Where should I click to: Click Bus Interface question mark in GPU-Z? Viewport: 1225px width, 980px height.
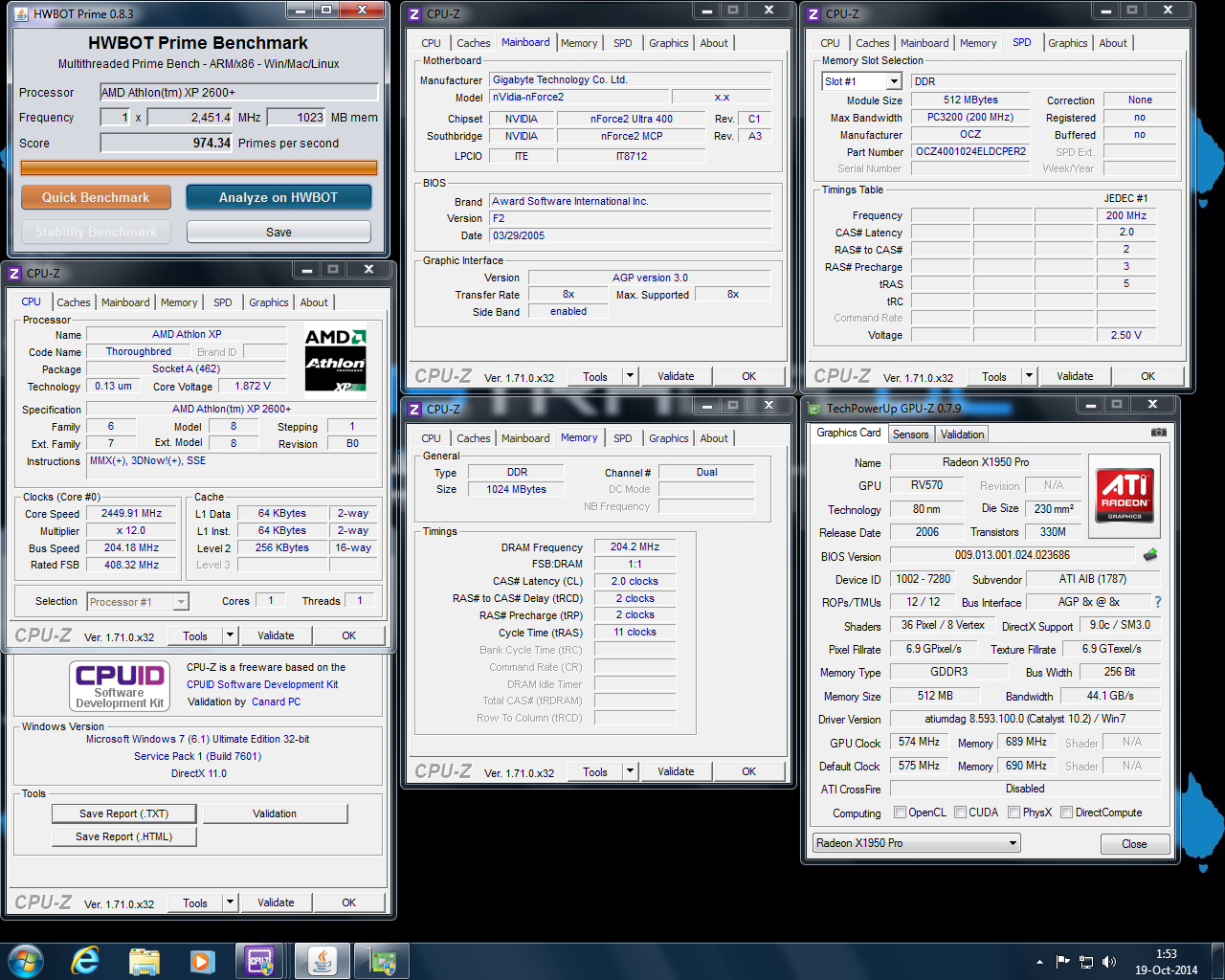1158,602
